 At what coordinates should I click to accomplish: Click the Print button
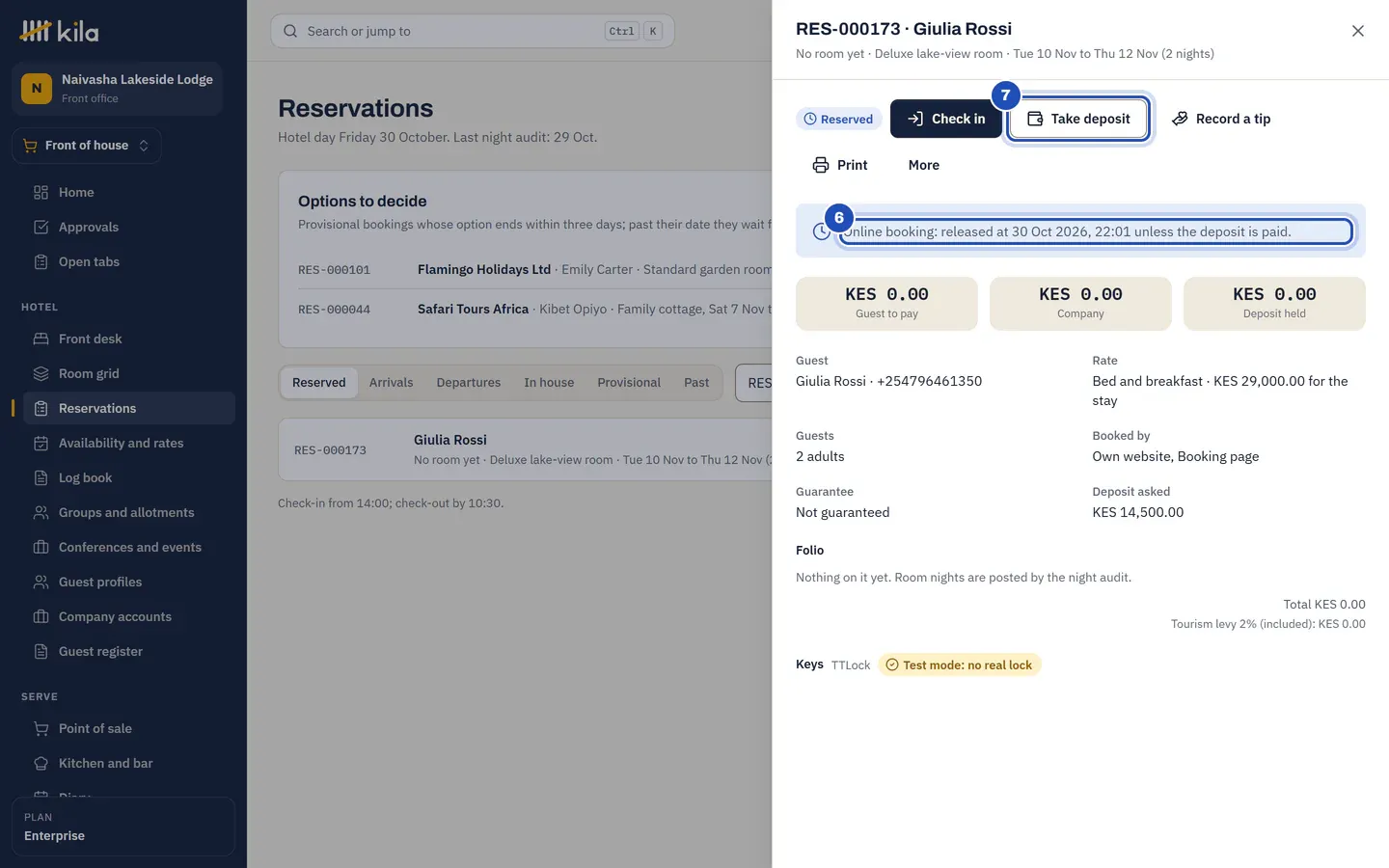point(840,165)
